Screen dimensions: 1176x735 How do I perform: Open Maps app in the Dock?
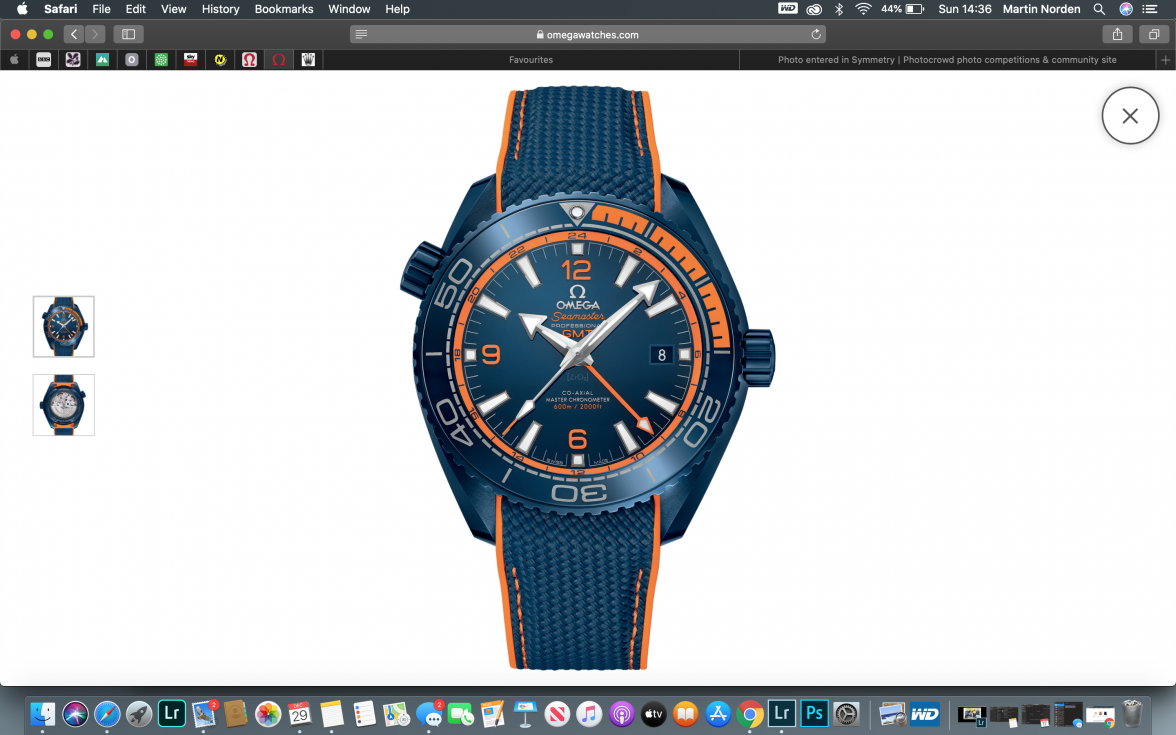[396, 713]
